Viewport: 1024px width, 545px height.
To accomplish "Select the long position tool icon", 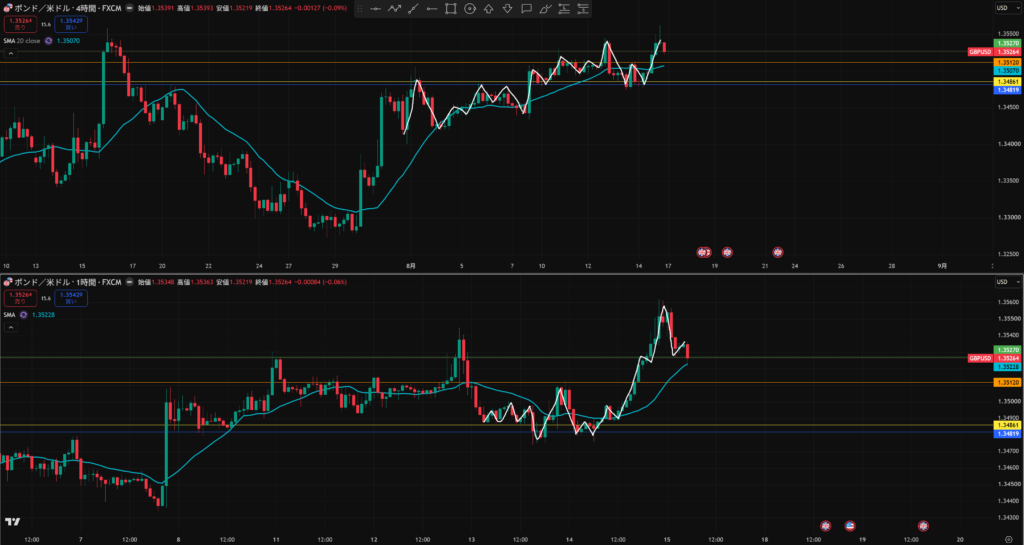I will pos(564,8).
